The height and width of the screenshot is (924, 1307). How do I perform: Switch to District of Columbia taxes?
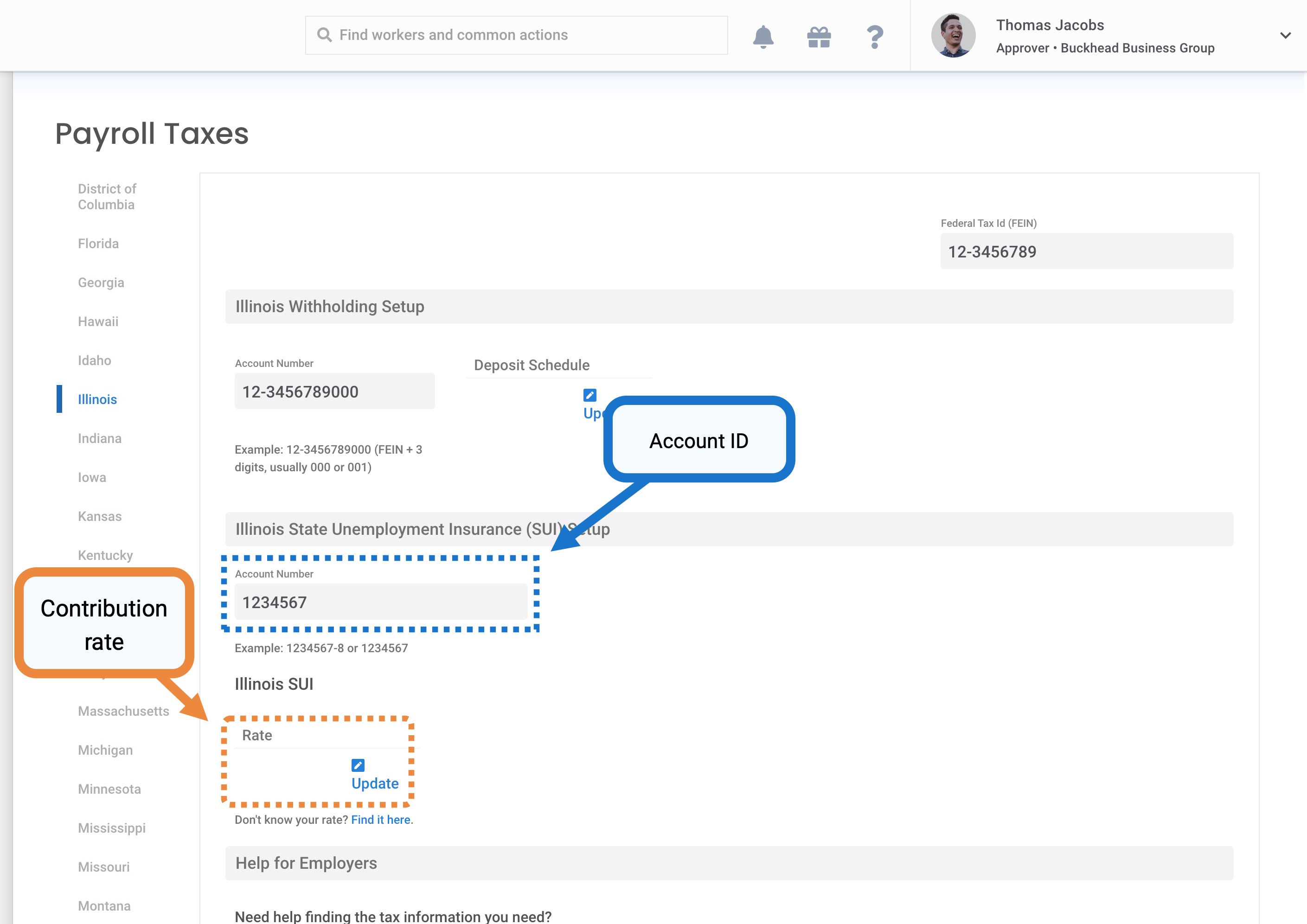tap(107, 197)
